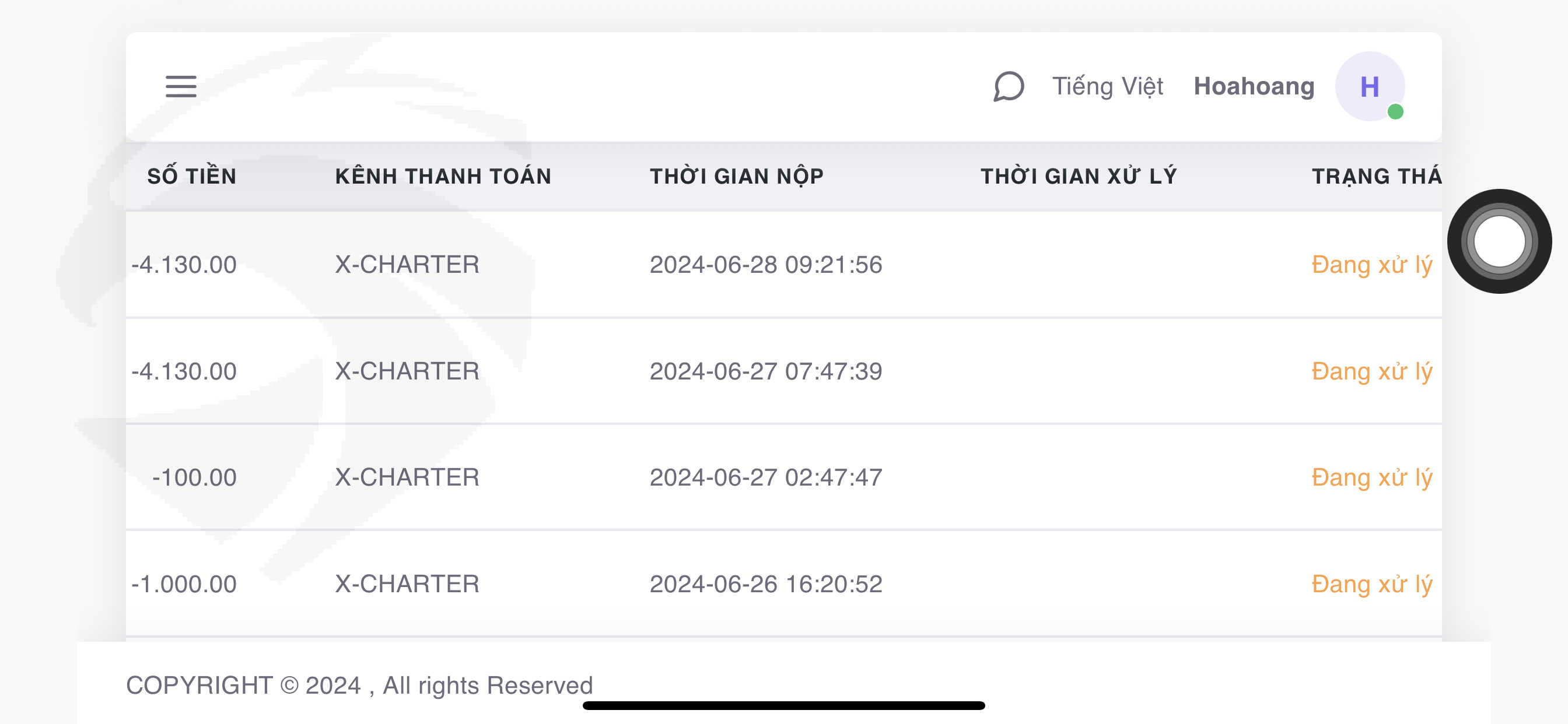Tap the iOS home indicator bar
Image resolution: width=1568 pixels, height=724 pixels.
783,706
